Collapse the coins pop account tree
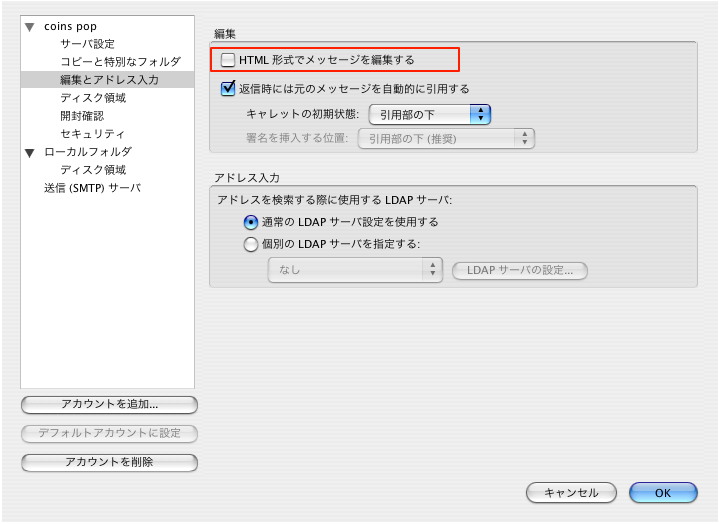The height and width of the screenshot is (524, 719). click(30, 27)
